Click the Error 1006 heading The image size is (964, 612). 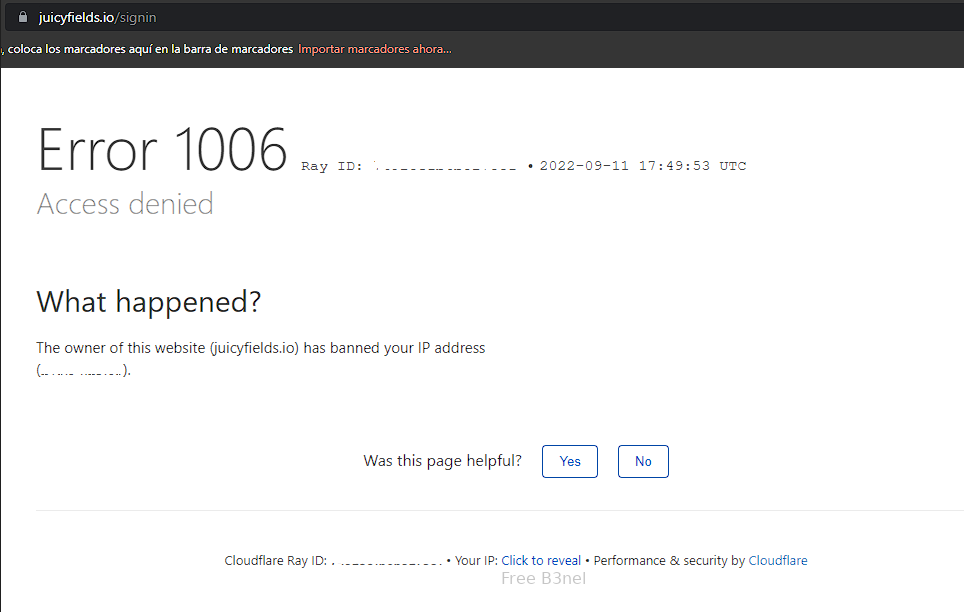pos(162,149)
